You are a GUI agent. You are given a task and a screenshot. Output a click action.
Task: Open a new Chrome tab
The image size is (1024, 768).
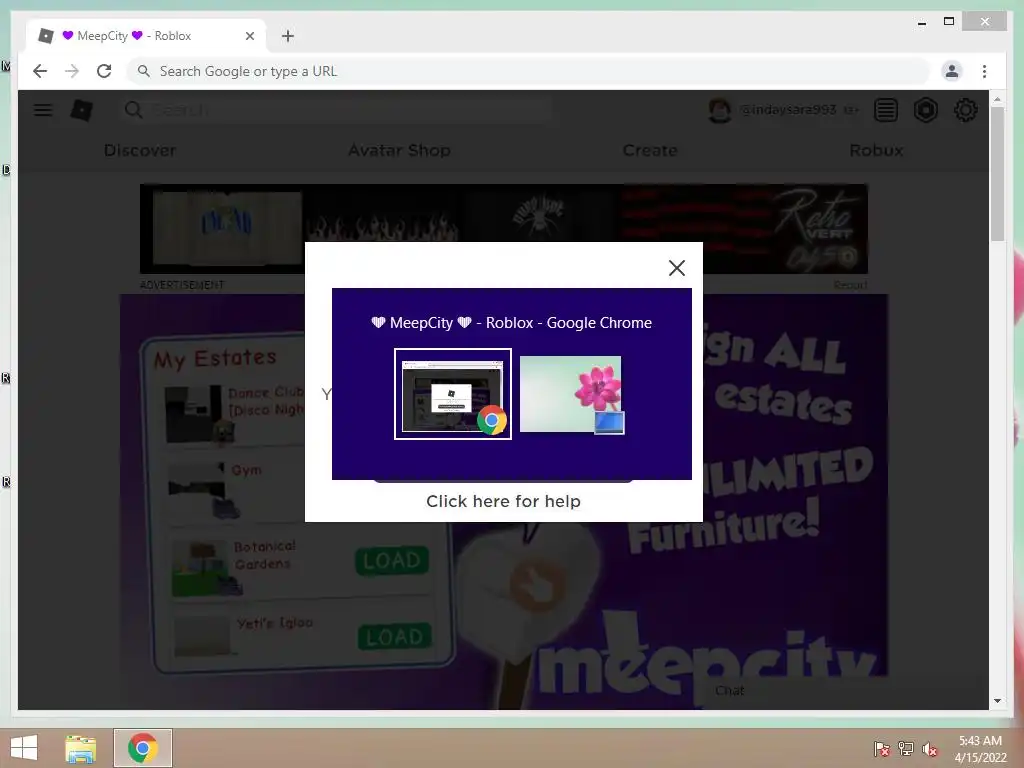288,36
